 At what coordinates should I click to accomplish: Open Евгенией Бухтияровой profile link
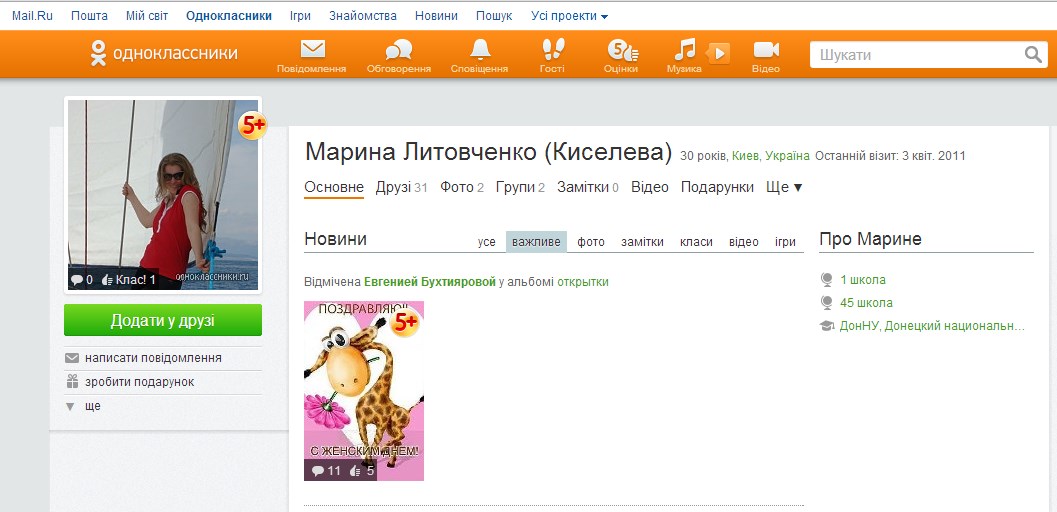tap(430, 282)
